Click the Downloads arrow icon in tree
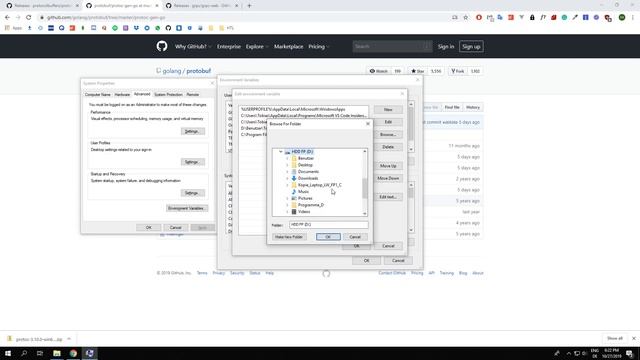Image resolution: width=640 pixels, height=360 pixels. click(x=294, y=178)
